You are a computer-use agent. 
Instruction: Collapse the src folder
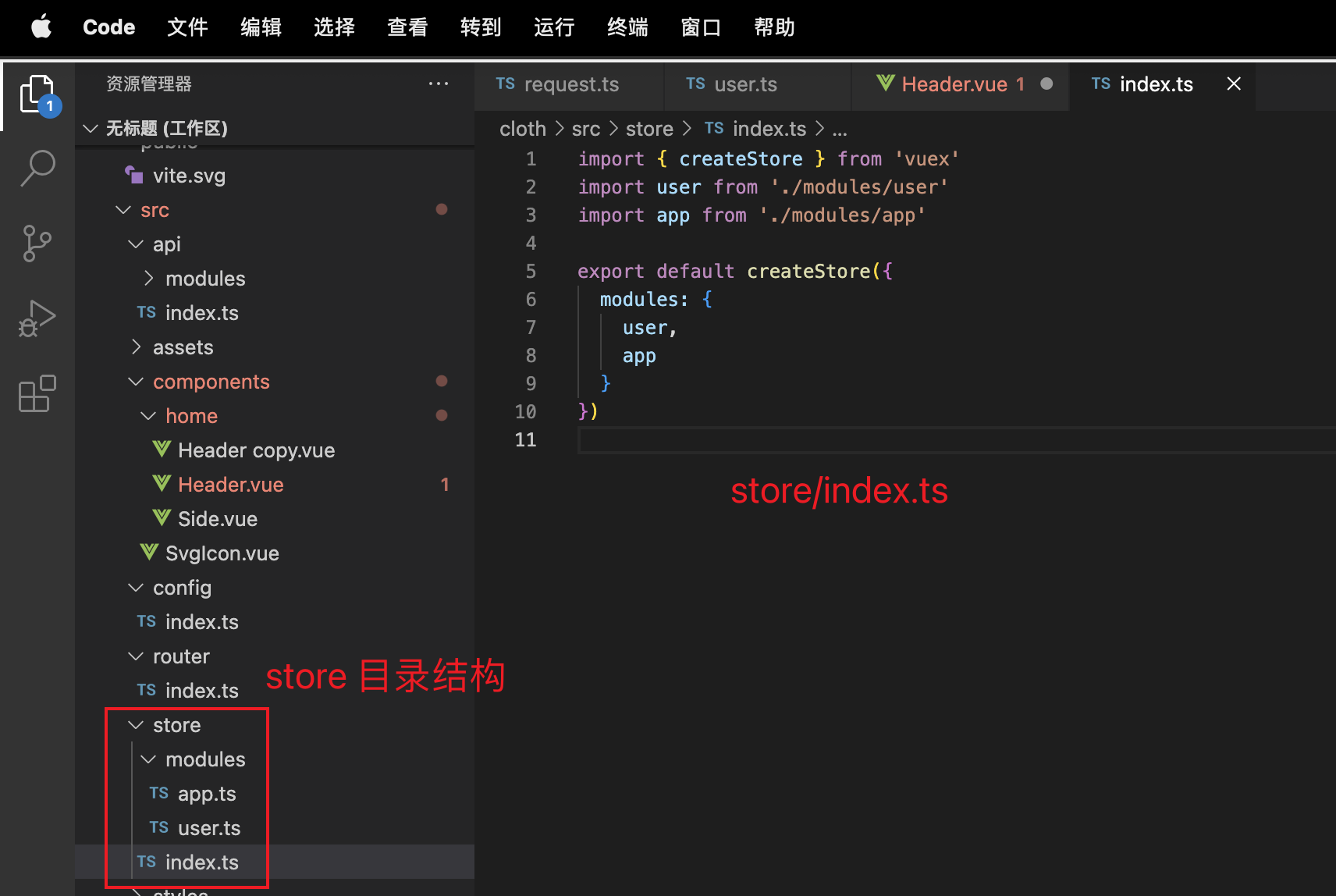(123, 210)
